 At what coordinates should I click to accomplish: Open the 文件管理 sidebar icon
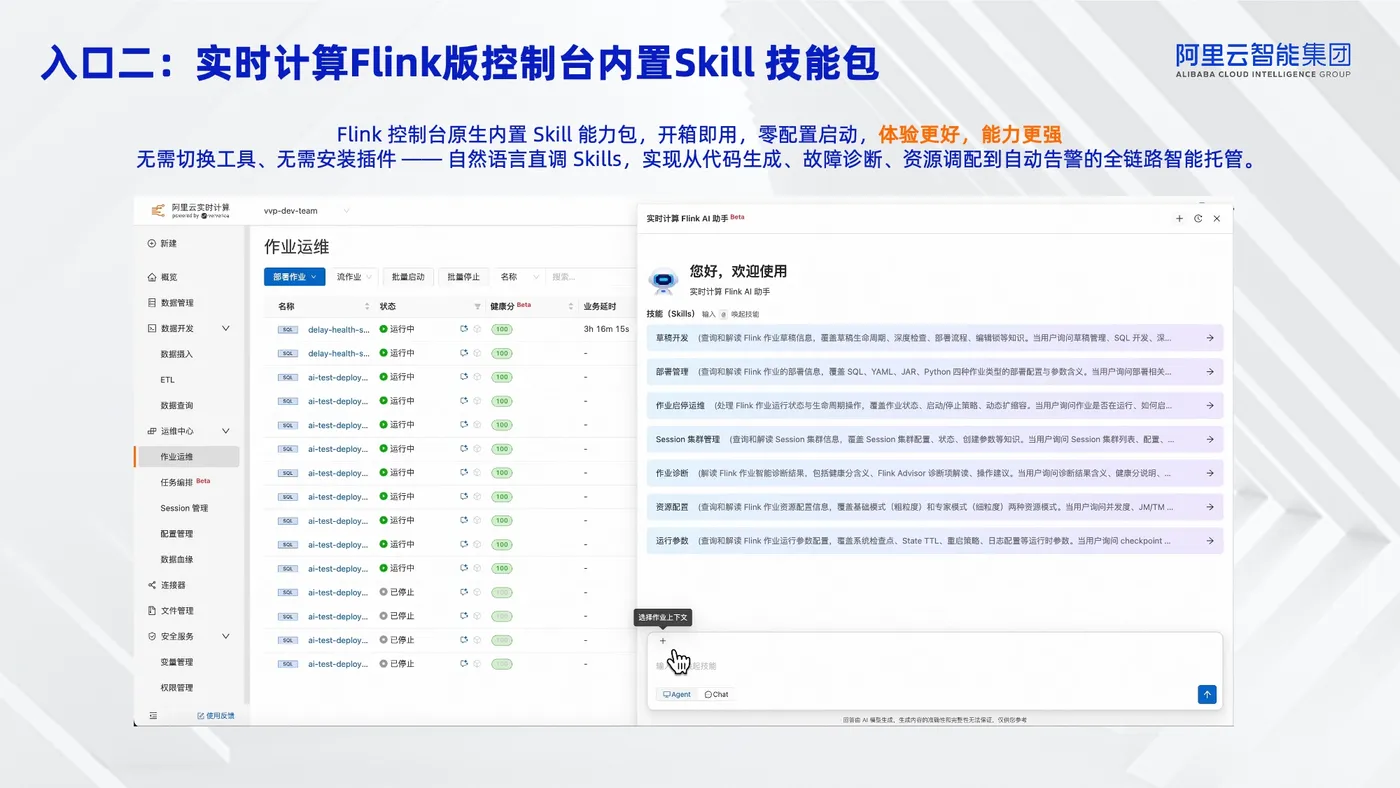152,611
